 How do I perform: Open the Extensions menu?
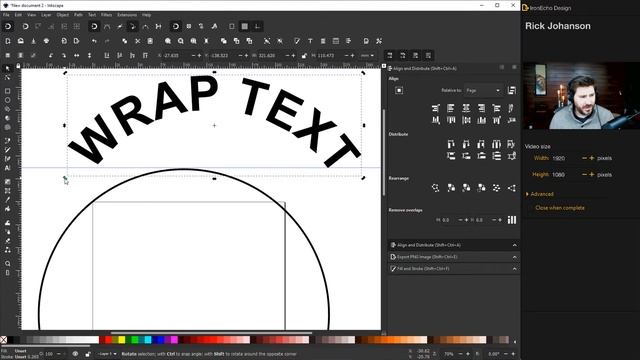click(x=127, y=15)
